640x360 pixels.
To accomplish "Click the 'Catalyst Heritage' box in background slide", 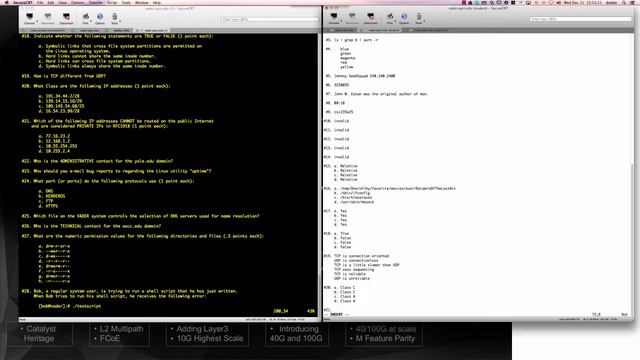I will click(x=39, y=333).
